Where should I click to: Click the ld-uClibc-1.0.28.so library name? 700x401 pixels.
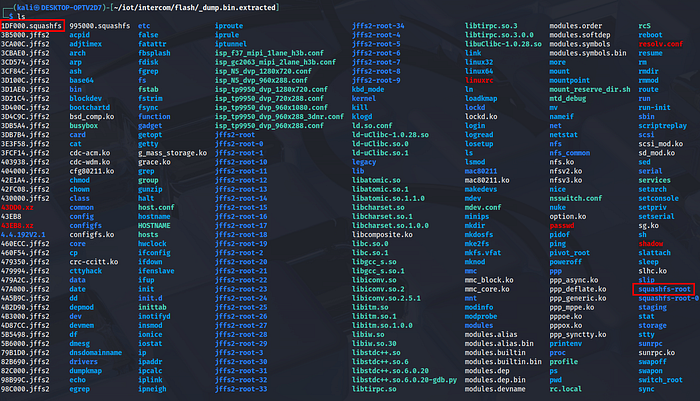(x=390, y=134)
